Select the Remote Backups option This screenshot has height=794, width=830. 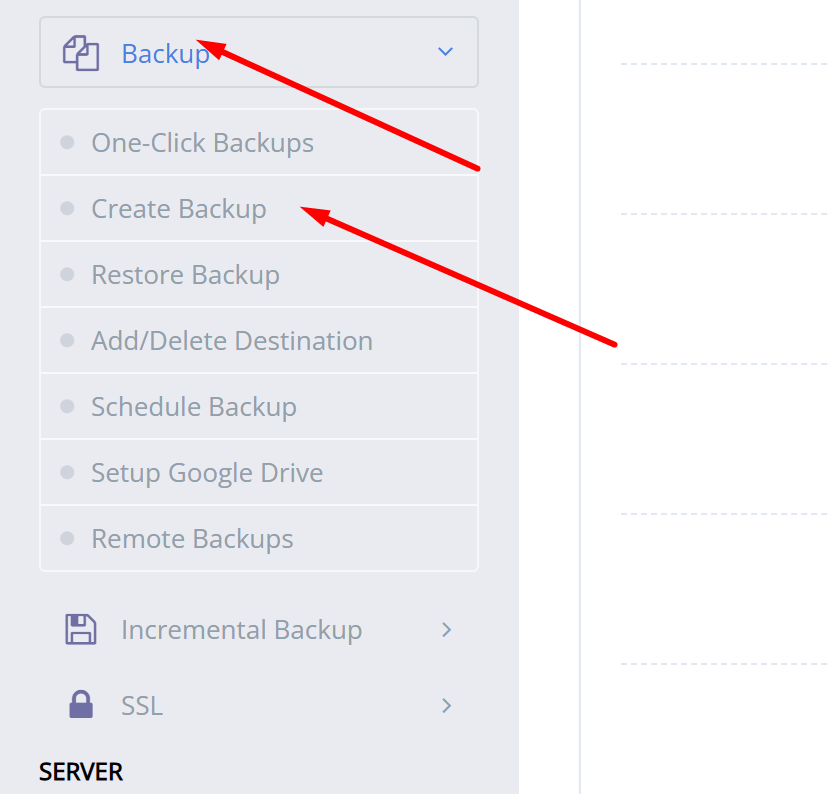(192, 538)
